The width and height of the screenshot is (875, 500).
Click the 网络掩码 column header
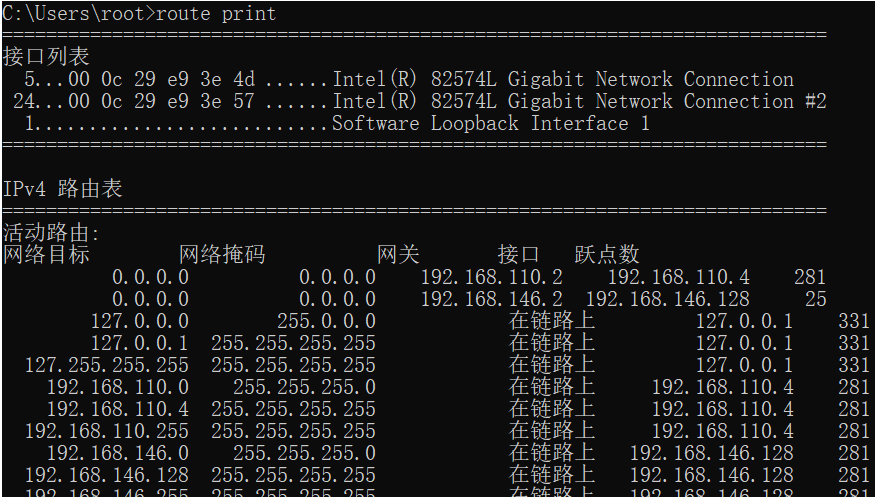tap(222, 254)
